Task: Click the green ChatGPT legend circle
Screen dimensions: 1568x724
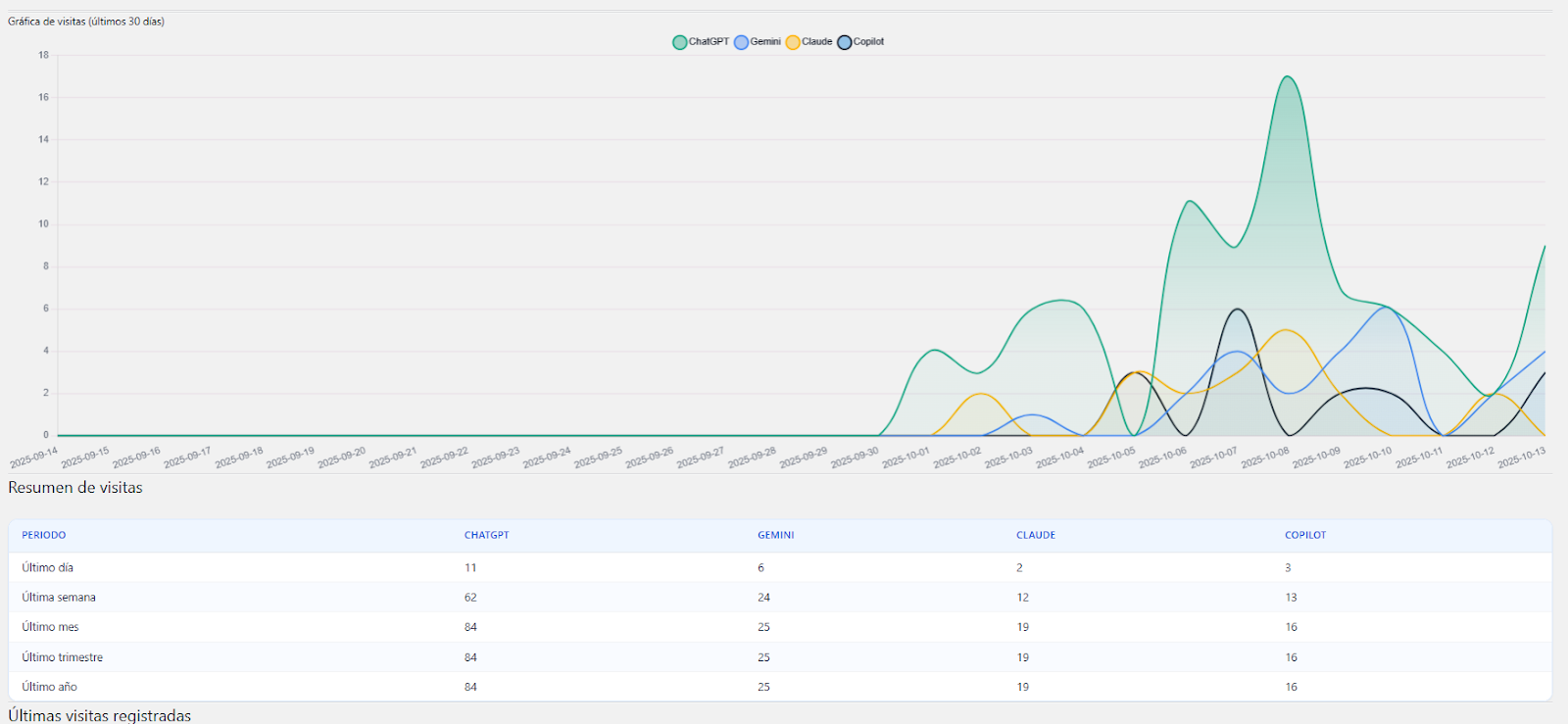Action: 679,42
